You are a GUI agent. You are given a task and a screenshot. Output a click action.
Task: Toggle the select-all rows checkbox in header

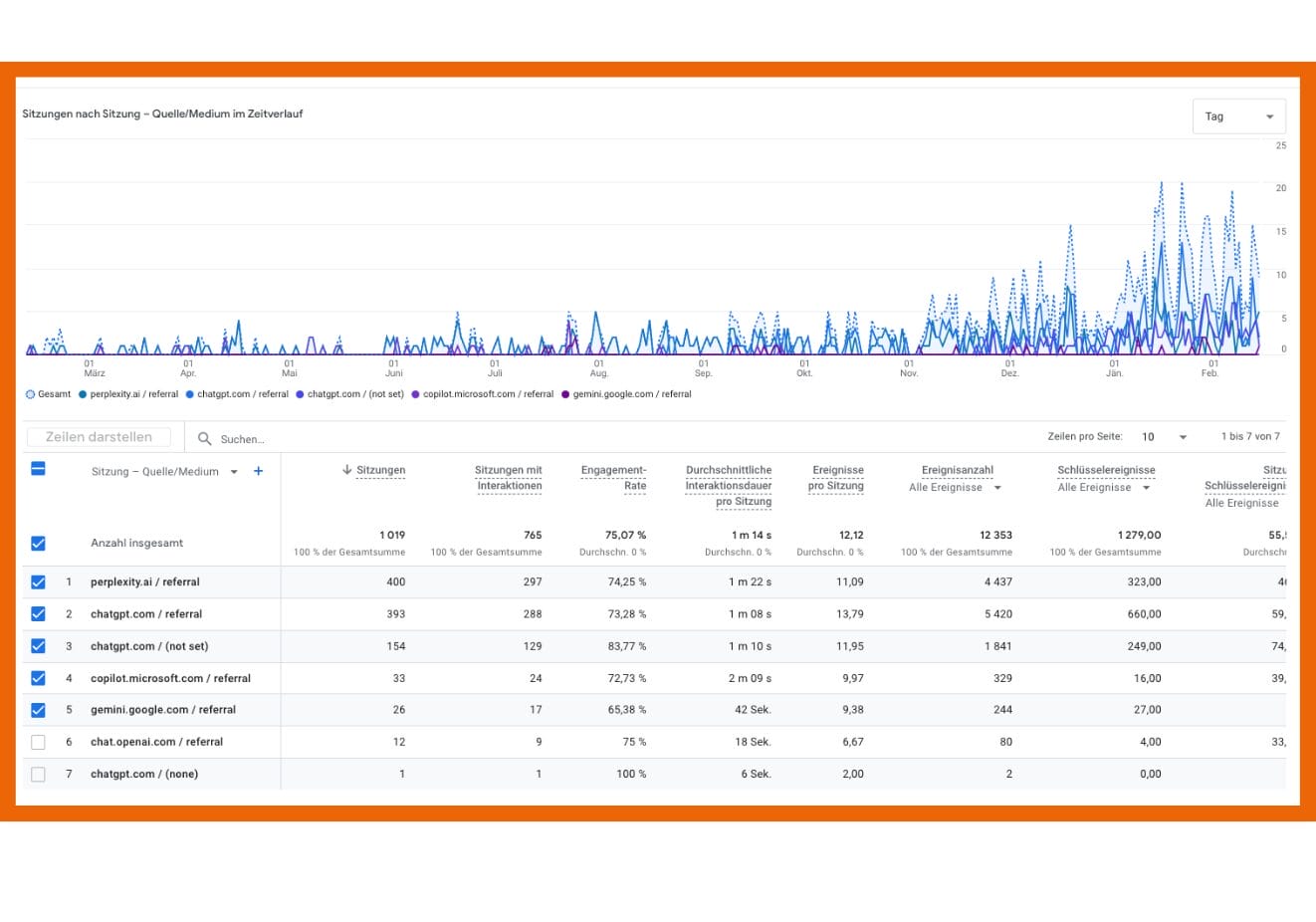[38, 469]
